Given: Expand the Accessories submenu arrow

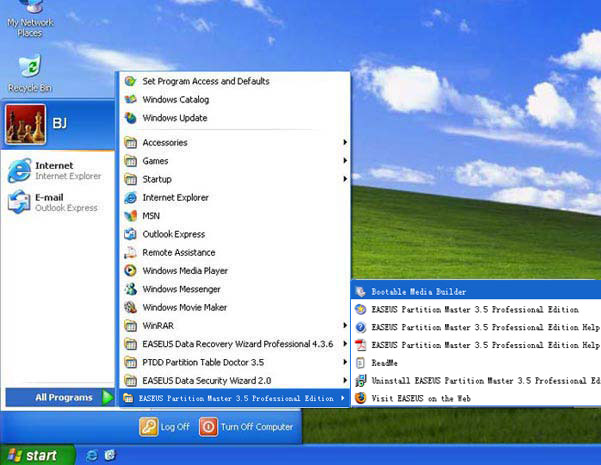Looking at the screenshot, I should coord(345,142).
